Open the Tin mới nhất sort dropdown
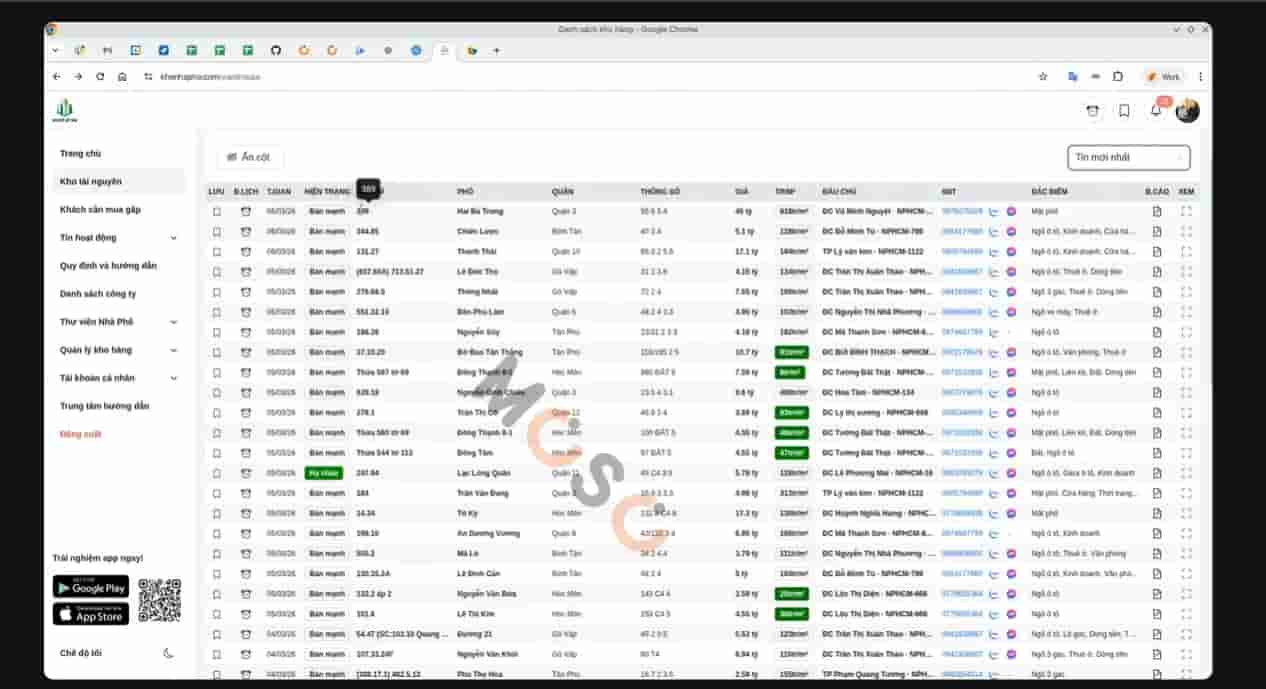The width and height of the screenshot is (1266, 689). [x=1129, y=157]
